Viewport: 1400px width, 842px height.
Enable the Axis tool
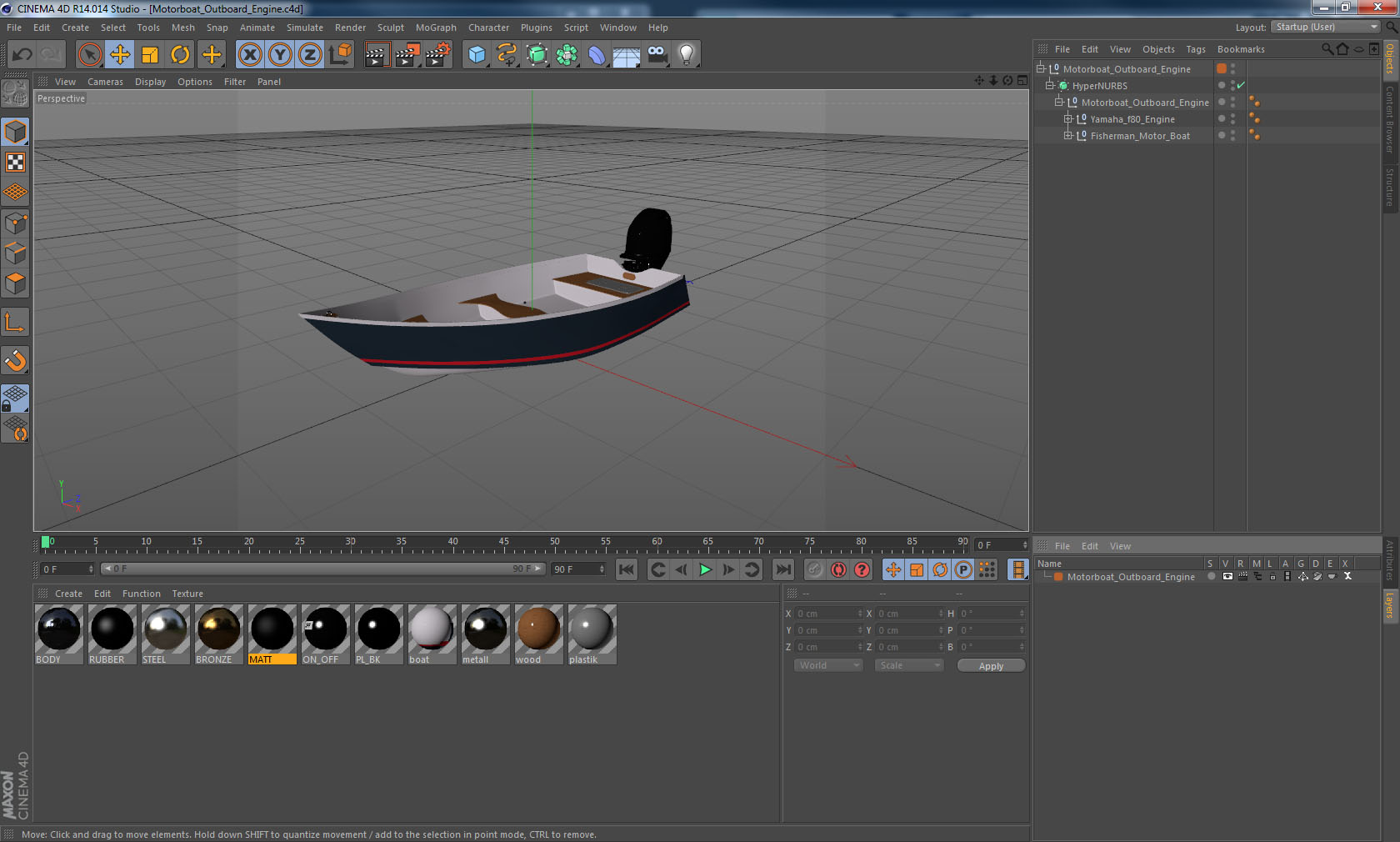coord(15,323)
